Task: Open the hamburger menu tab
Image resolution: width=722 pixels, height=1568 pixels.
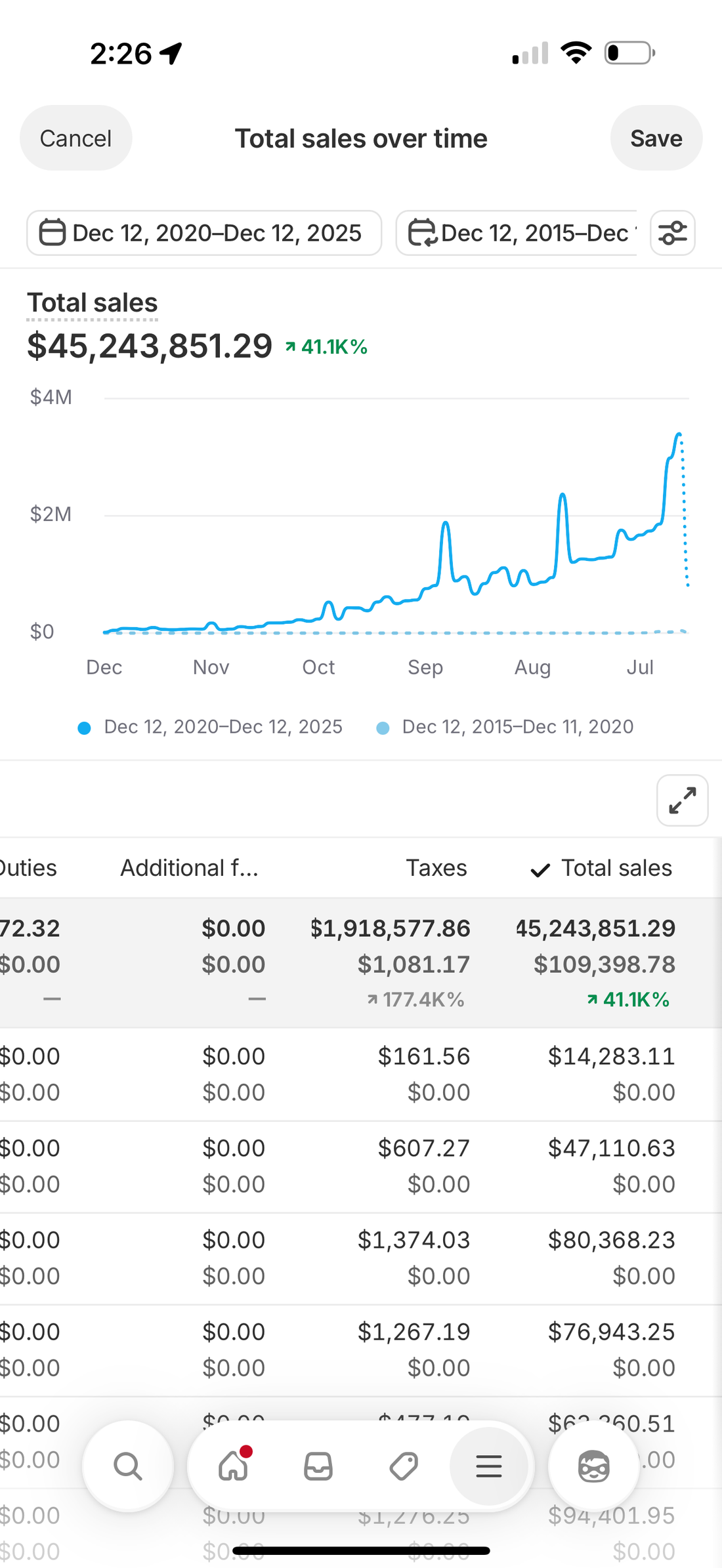Action: (x=489, y=1466)
